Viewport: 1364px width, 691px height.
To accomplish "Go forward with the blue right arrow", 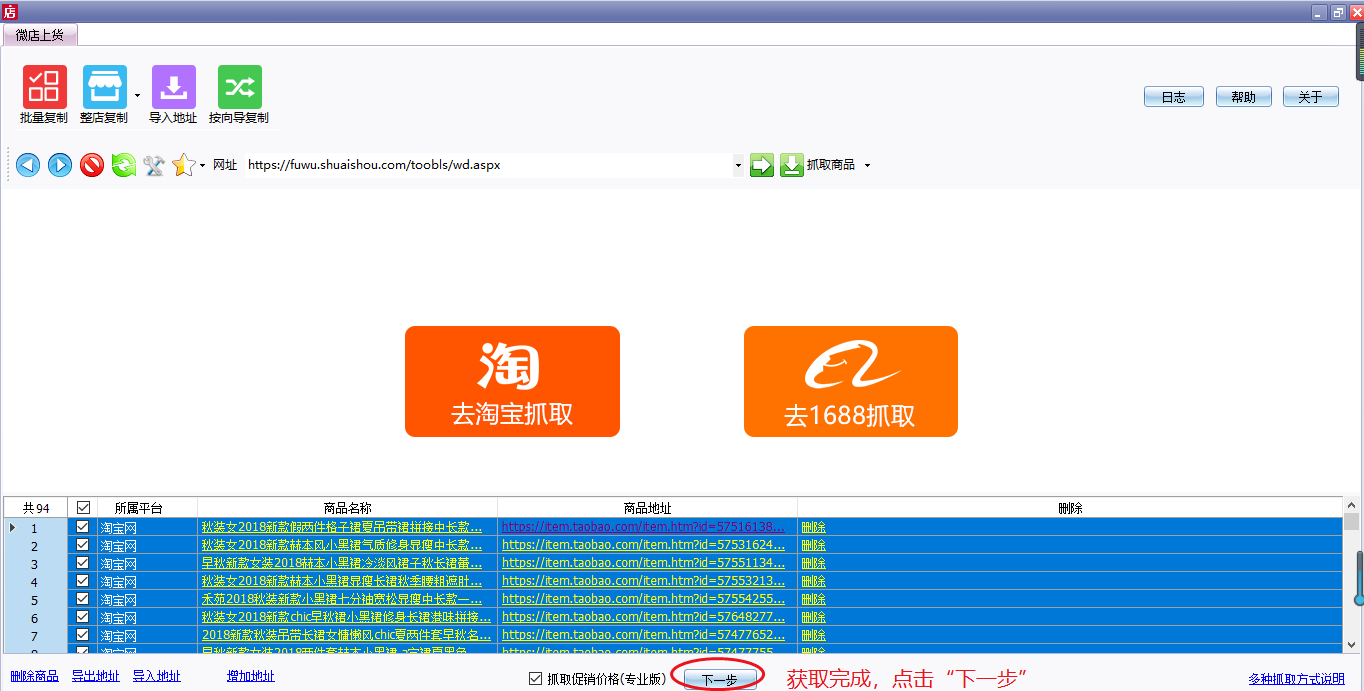I will [x=60, y=165].
